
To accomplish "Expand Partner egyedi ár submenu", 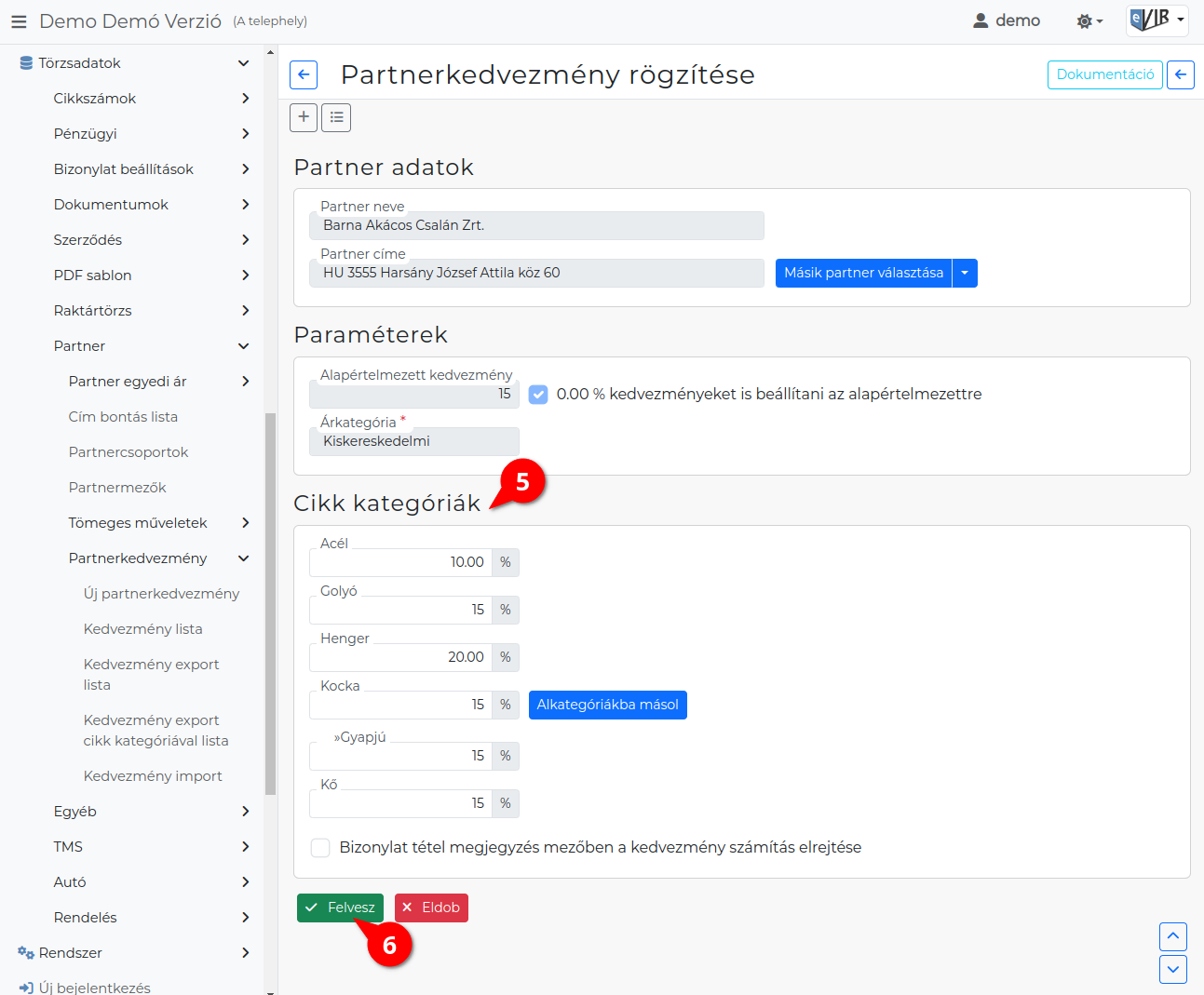I will [245, 382].
